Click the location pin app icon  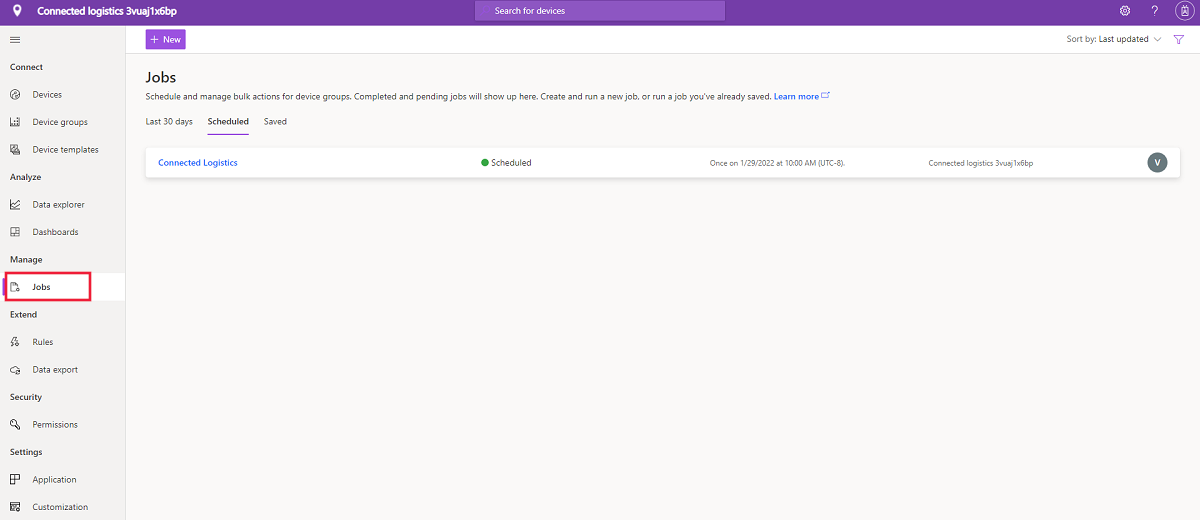click(17, 11)
